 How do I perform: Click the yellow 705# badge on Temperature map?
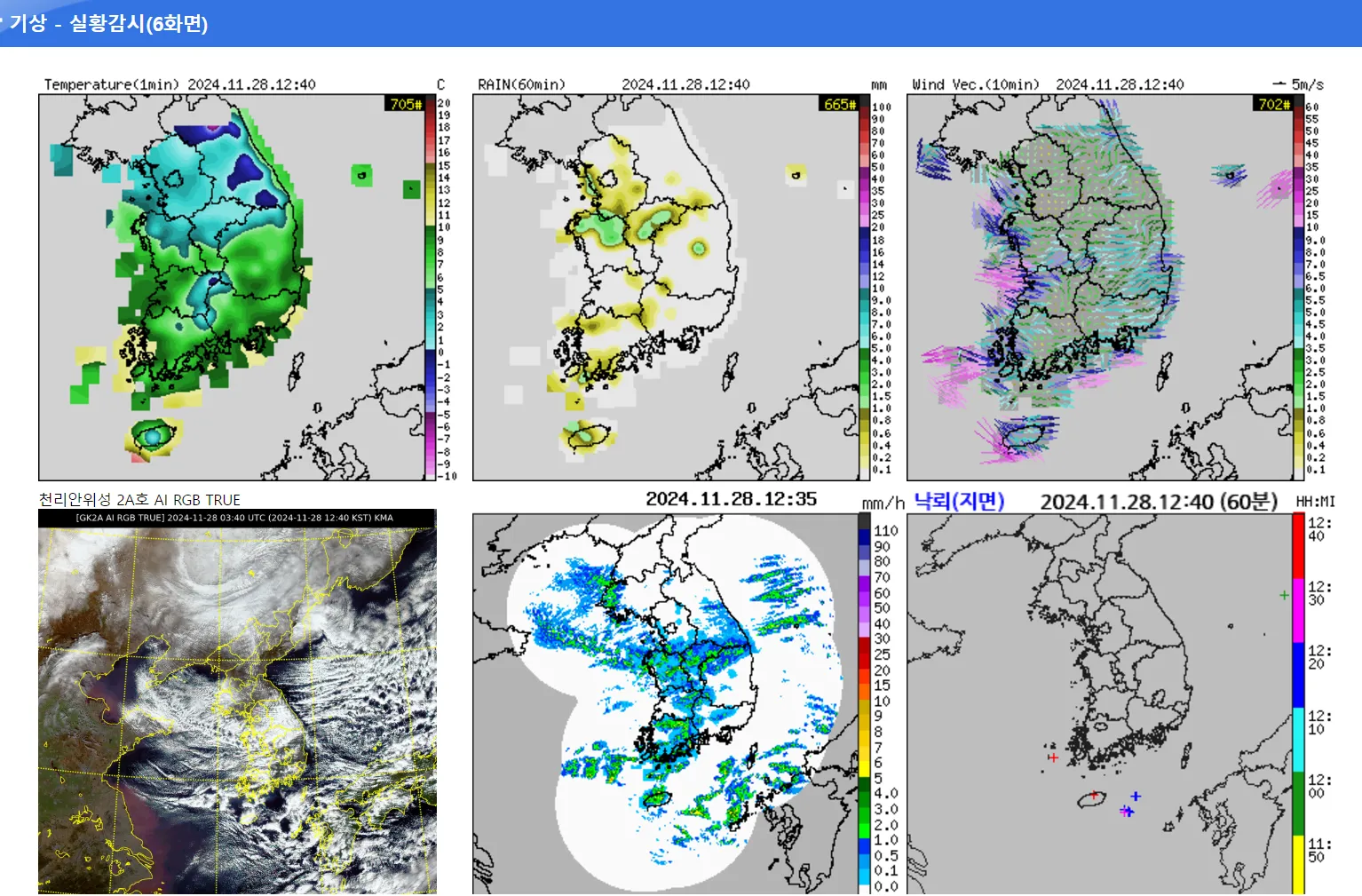[406, 104]
